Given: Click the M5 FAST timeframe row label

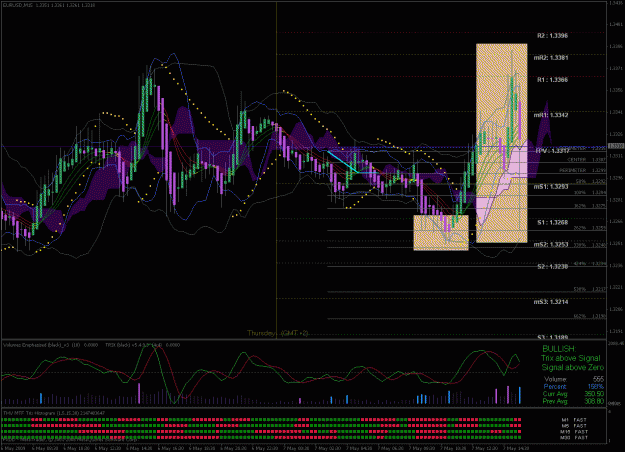Looking at the screenshot, I should [574, 426].
